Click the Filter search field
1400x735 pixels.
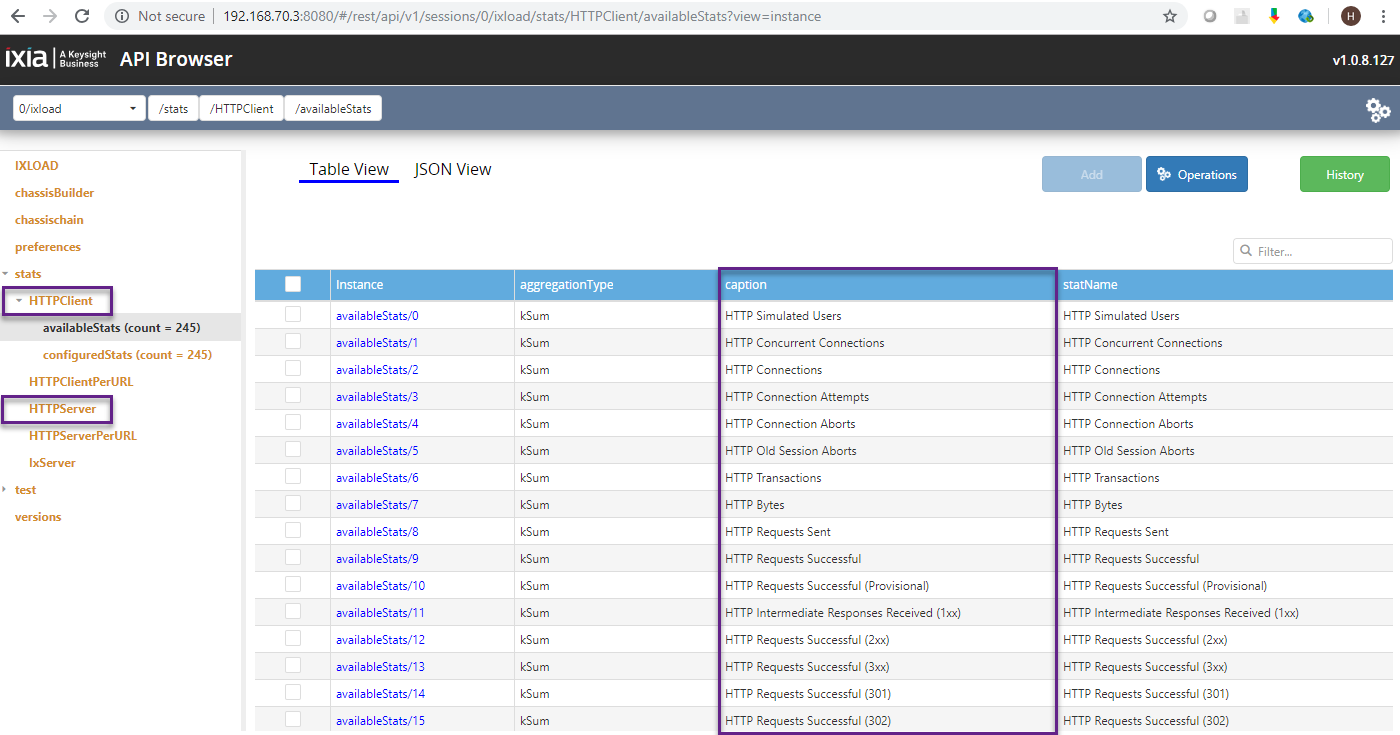click(x=1320, y=251)
